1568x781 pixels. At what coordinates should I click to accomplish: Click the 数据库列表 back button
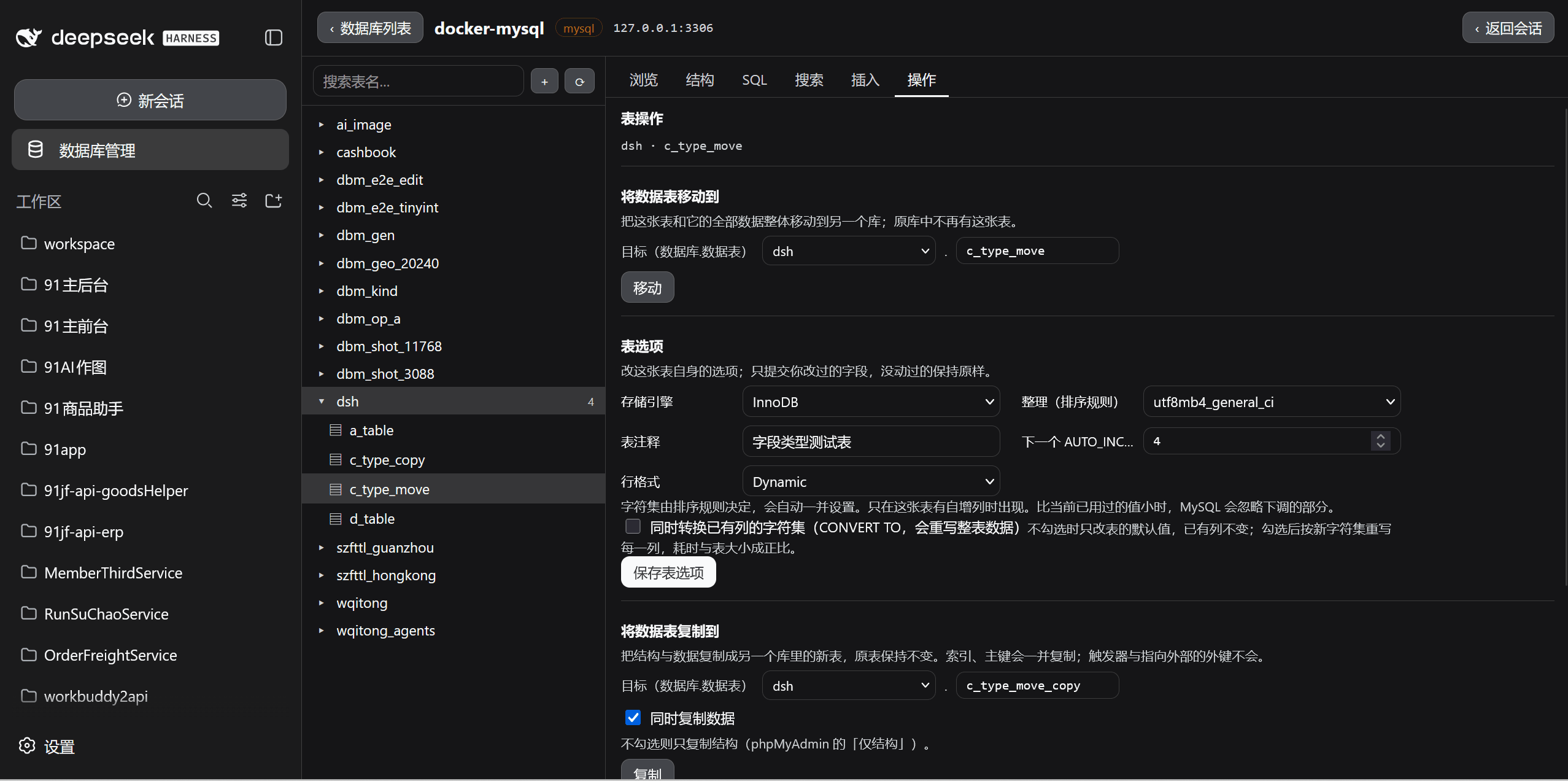[370, 28]
